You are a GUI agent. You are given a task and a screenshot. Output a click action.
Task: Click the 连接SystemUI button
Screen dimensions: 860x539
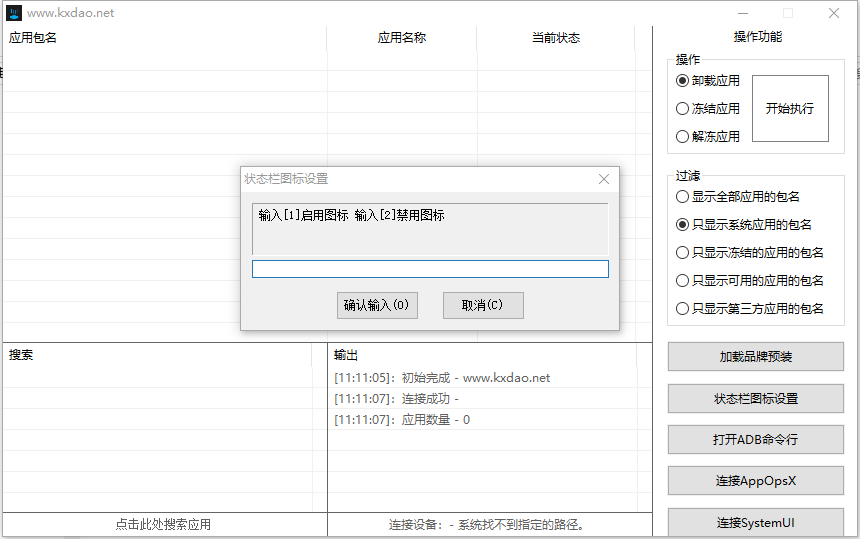[756, 522]
